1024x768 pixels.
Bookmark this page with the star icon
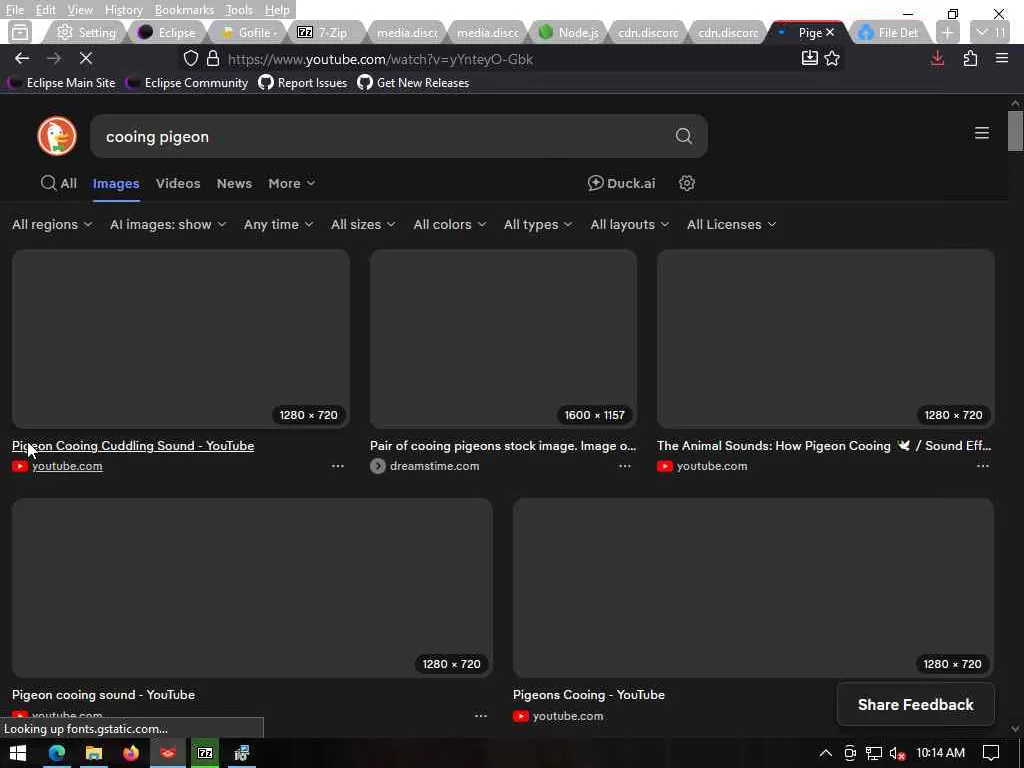831,58
